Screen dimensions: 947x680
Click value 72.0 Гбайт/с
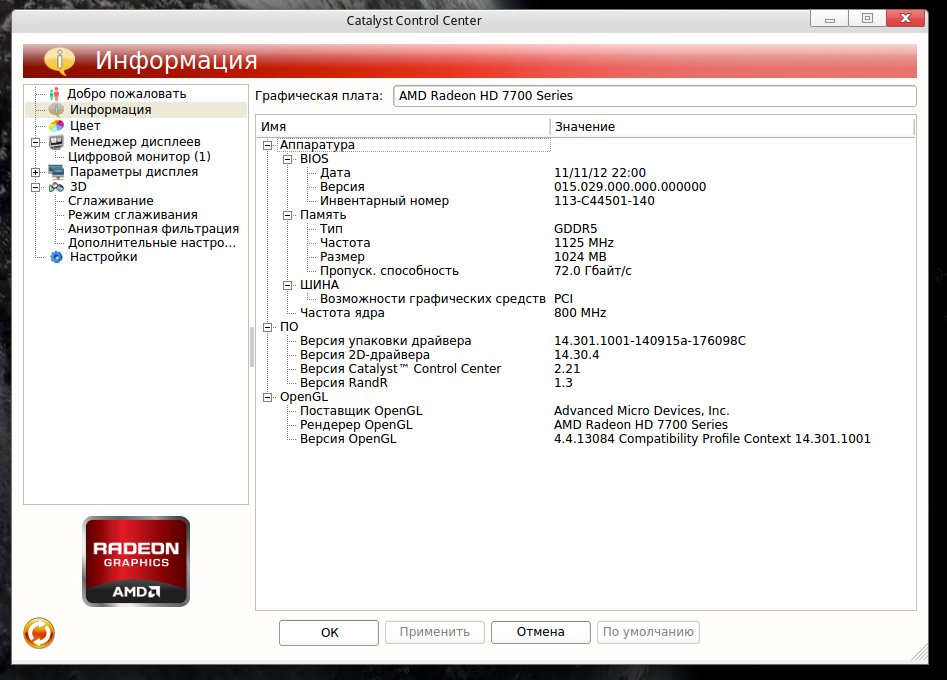(x=592, y=271)
